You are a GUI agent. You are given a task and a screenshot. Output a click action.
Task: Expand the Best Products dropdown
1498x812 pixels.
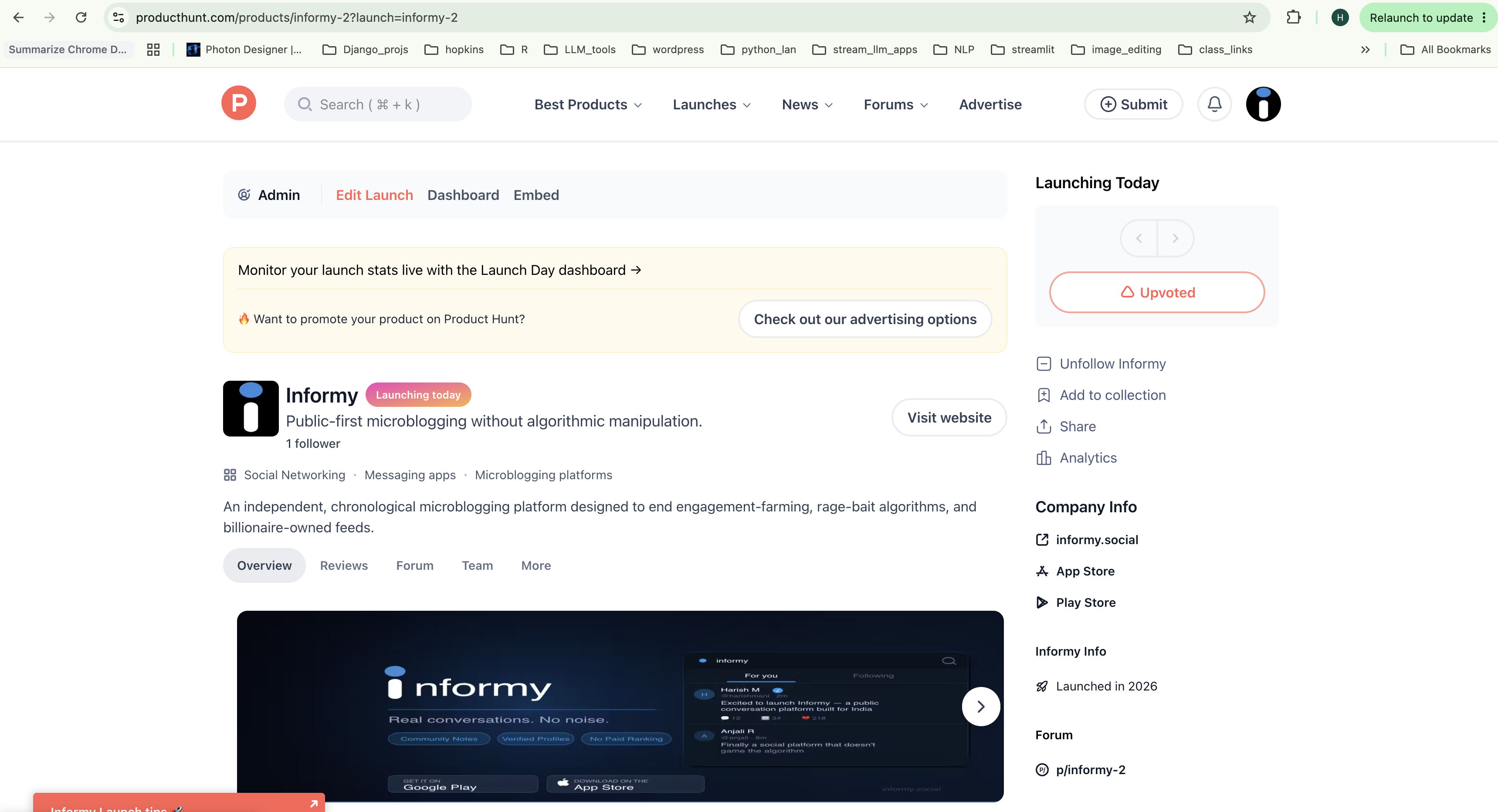click(588, 105)
